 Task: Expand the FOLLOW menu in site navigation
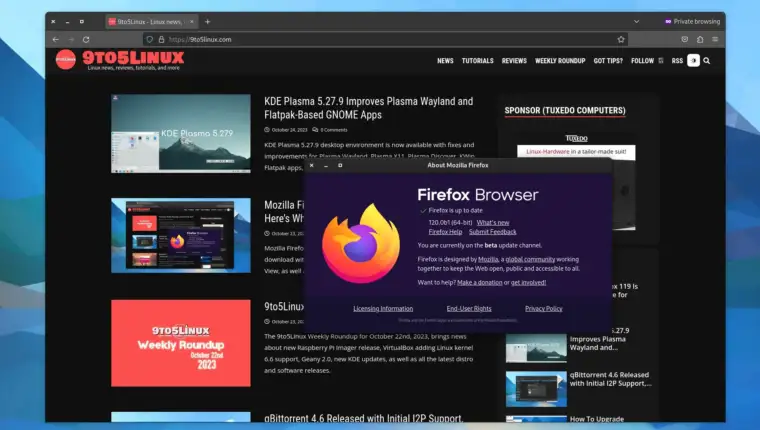647,61
